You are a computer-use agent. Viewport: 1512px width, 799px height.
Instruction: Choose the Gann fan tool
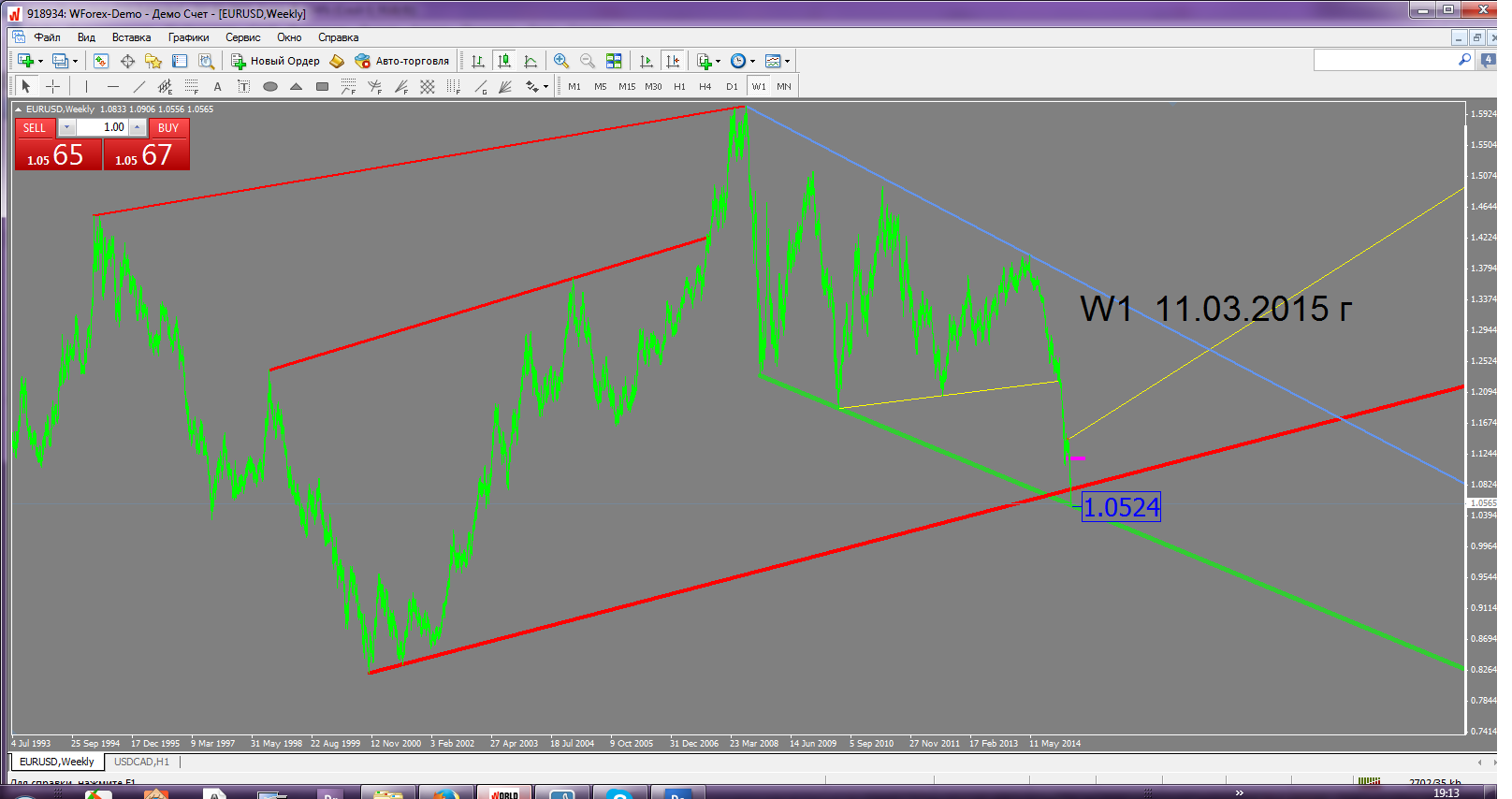506,86
